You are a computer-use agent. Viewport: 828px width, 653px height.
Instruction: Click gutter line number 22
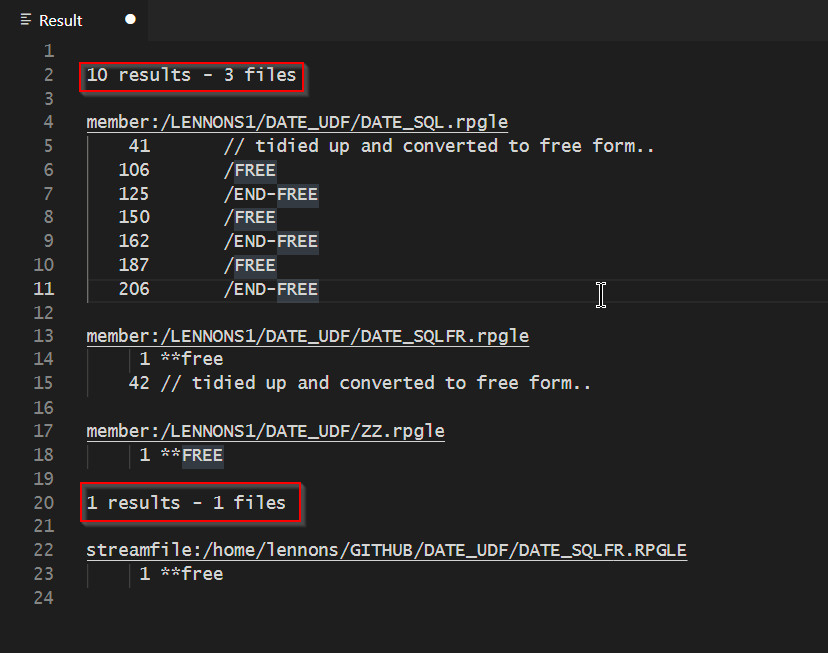43,549
